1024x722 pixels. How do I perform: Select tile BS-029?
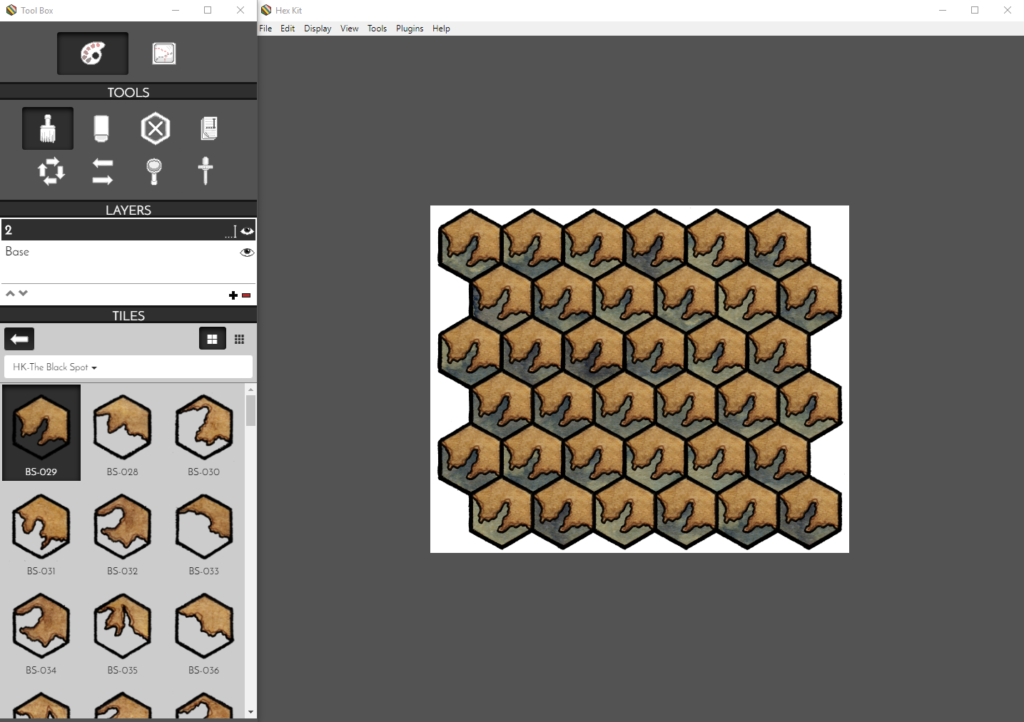coord(41,433)
